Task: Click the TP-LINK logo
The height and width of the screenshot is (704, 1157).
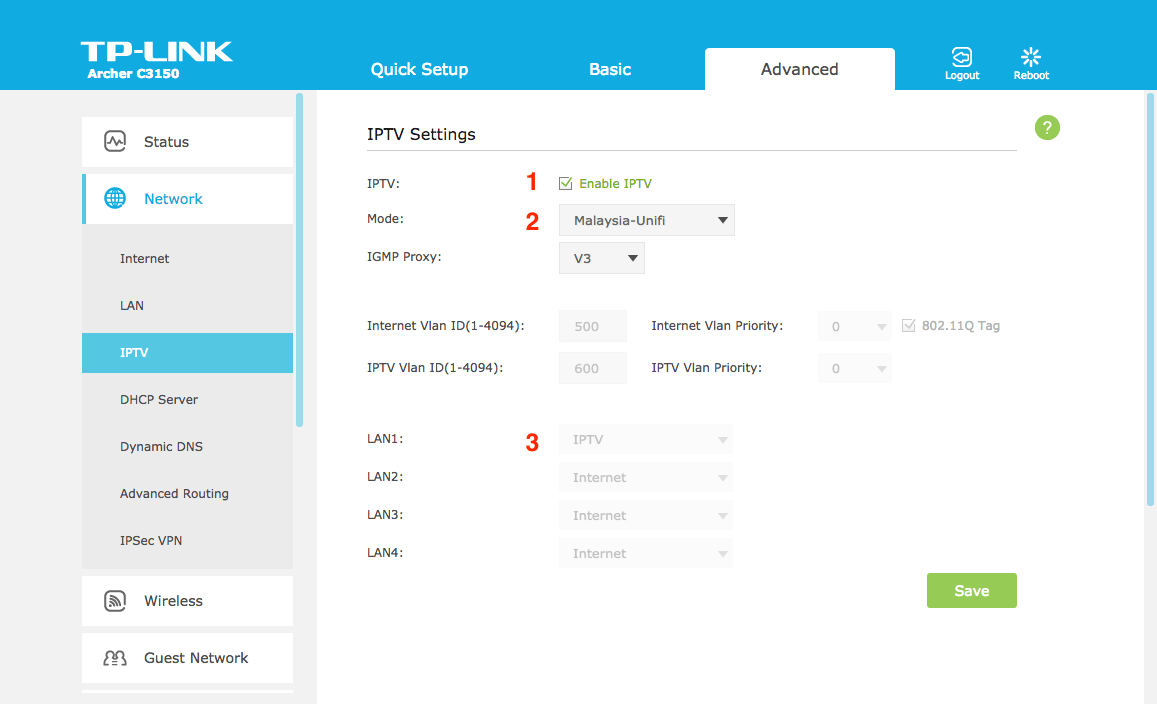Action: 156,52
